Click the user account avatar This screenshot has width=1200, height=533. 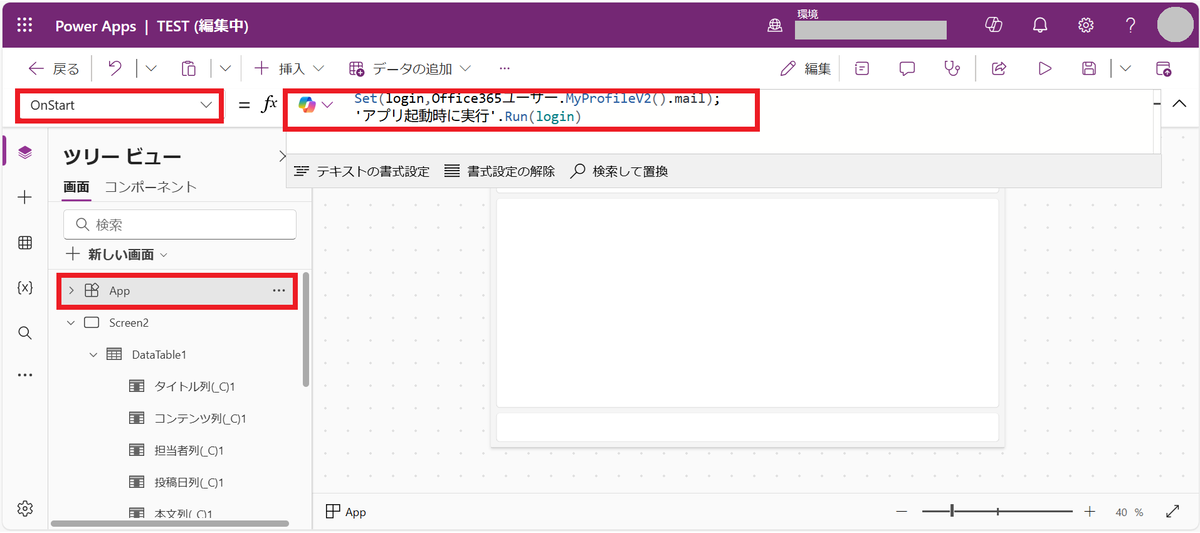1175,25
